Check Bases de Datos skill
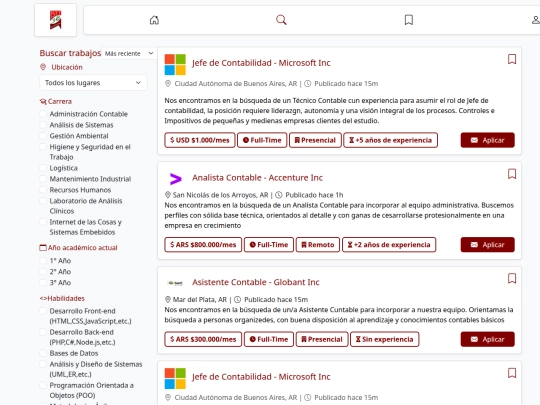This screenshot has width=540, height=405. [x=43, y=353]
